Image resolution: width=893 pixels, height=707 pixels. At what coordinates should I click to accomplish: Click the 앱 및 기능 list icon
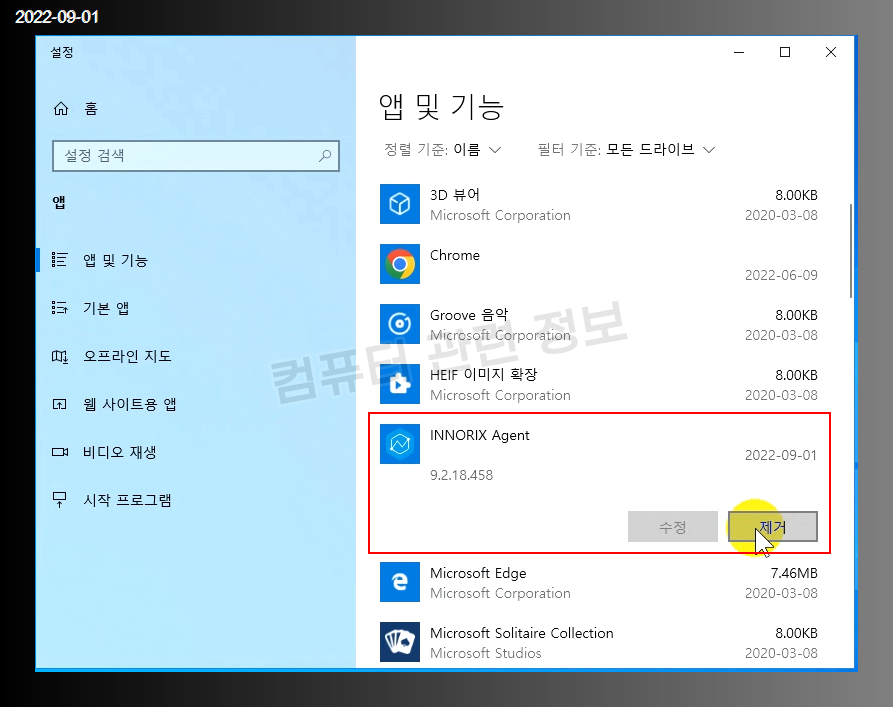click(x=60, y=260)
